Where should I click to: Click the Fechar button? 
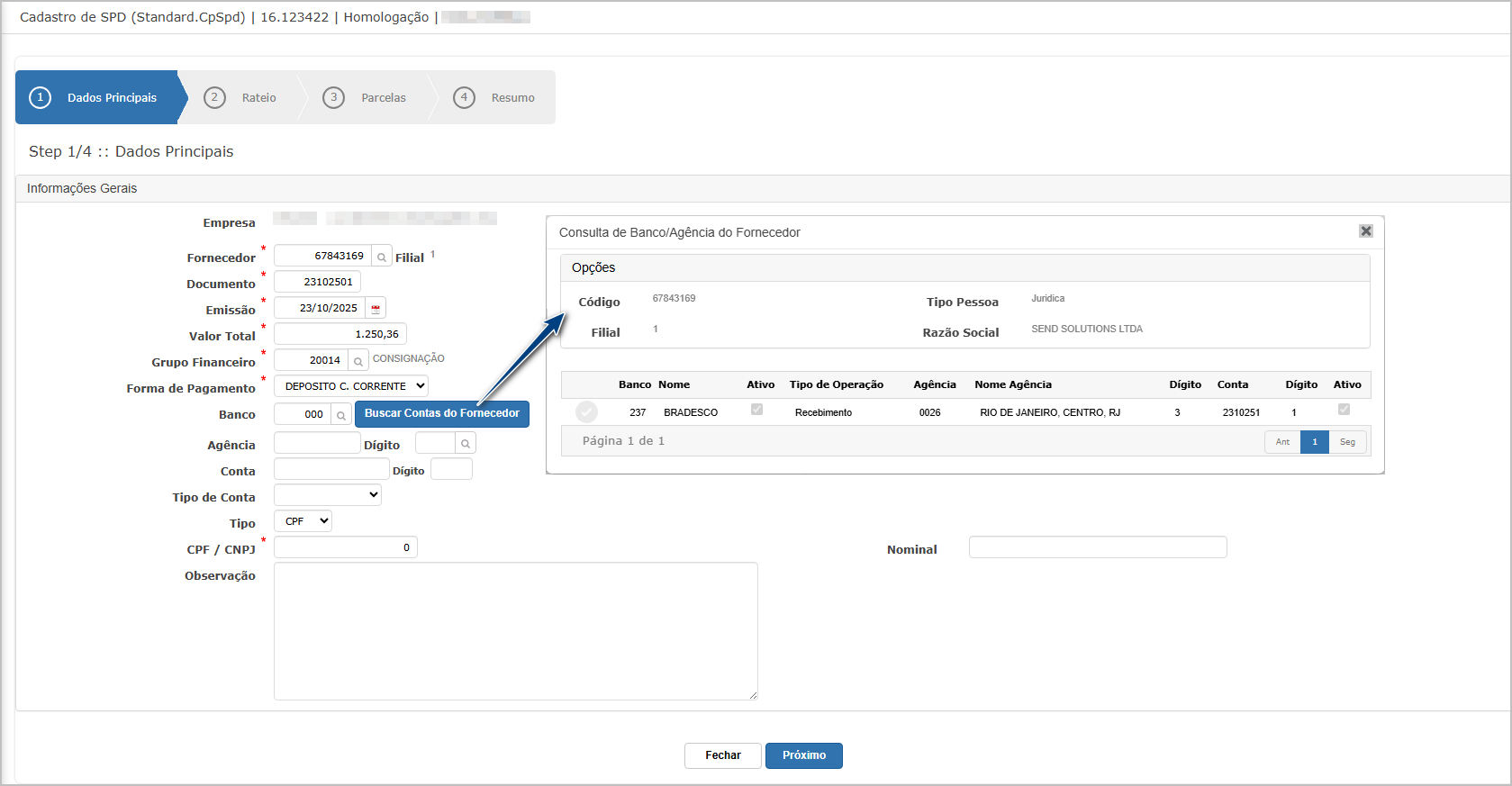tap(722, 755)
